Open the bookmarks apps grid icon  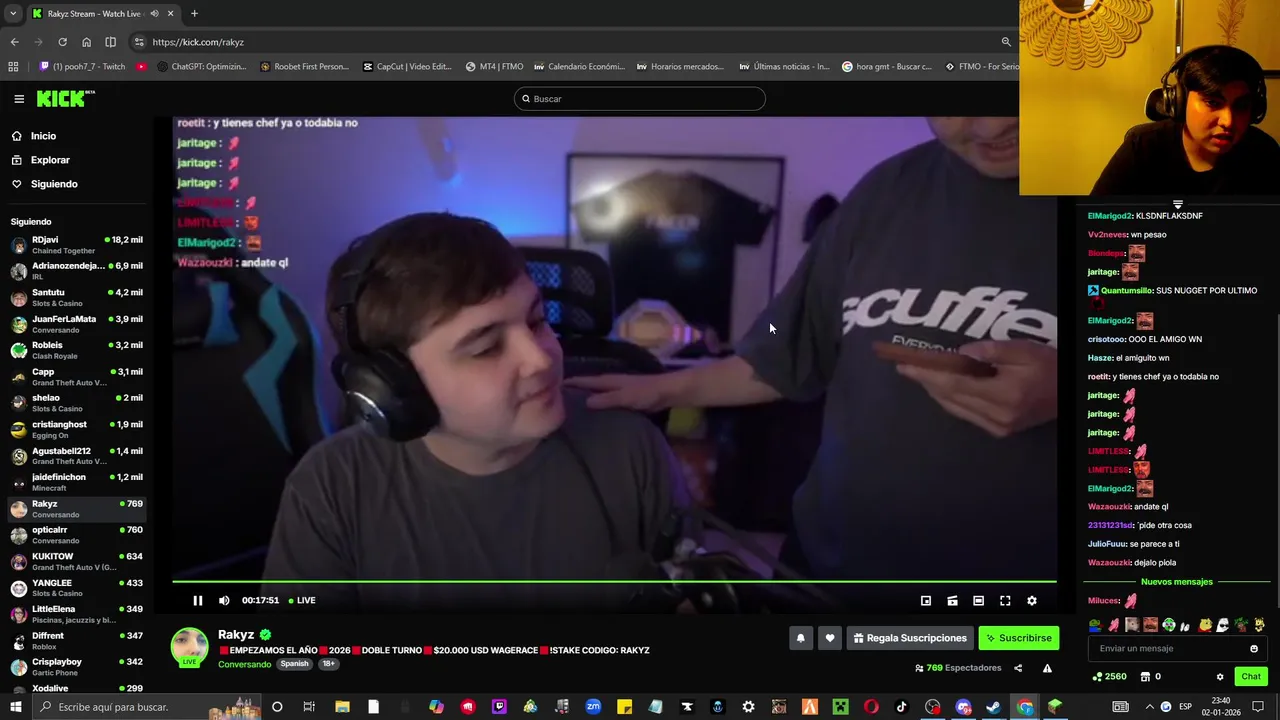pyautogui.click(x=13, y=67)
